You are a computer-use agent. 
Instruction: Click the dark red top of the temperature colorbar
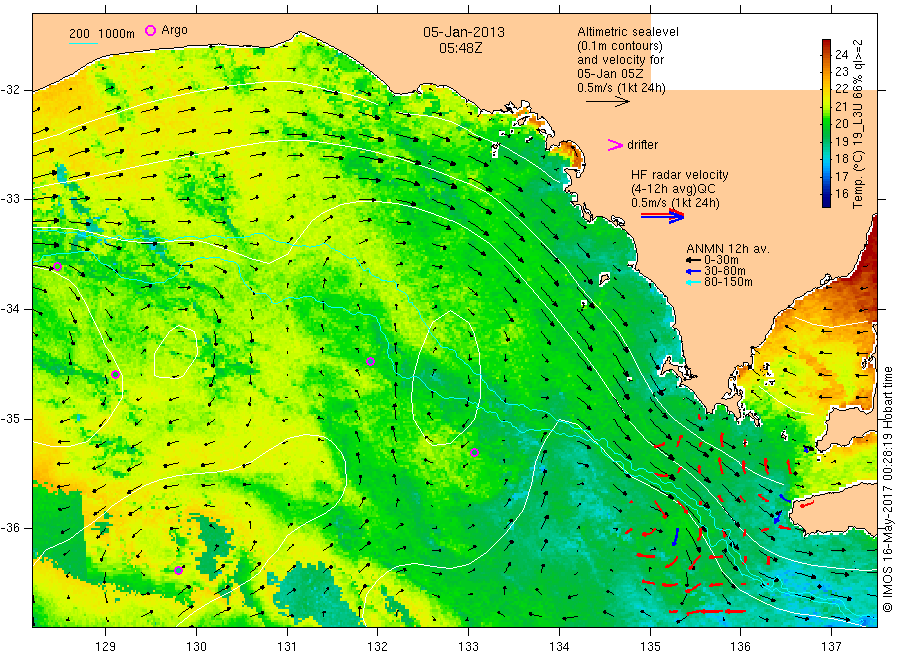pos(826,44)
